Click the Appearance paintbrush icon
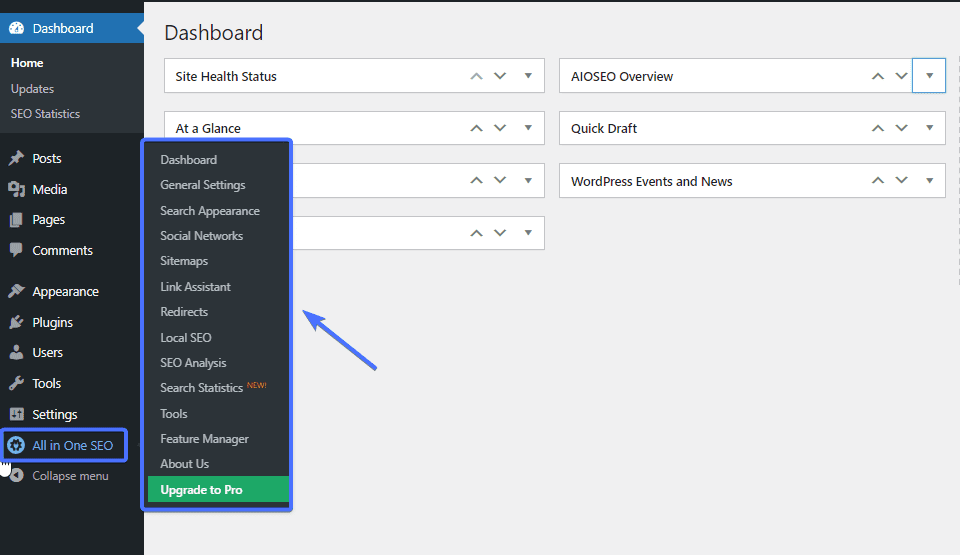Image resolution: width=960 pixels, height=555 pixels. [17, 291]
